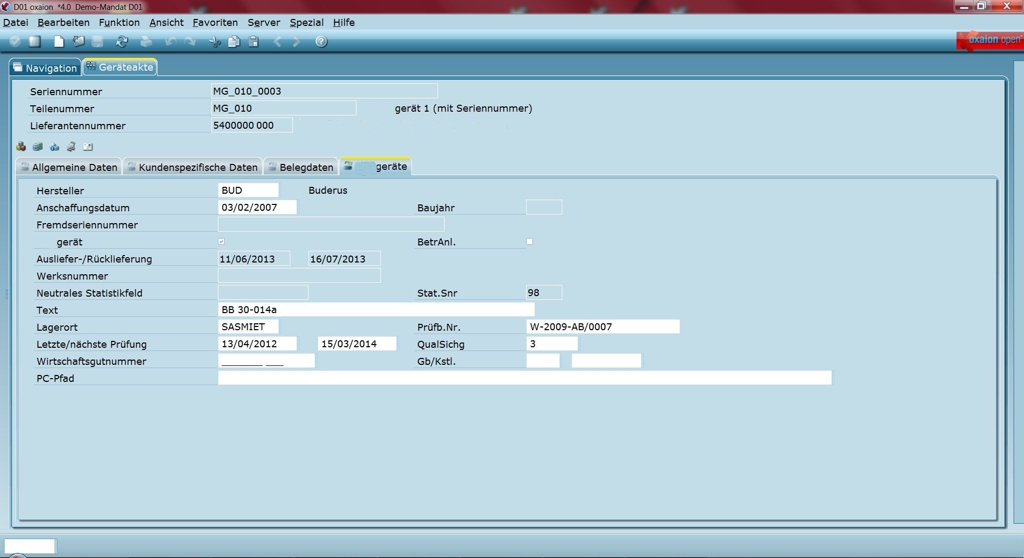Click the Wirtschaftsgutnummer input field

(x=266, y=361)
